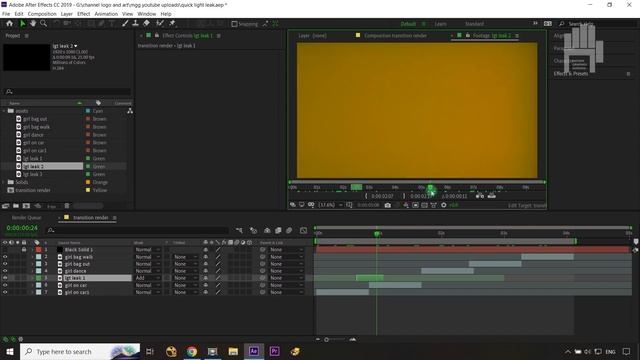
Task: Click the Overlay Edit icon in Footage viewer
Action: (491, 196)
